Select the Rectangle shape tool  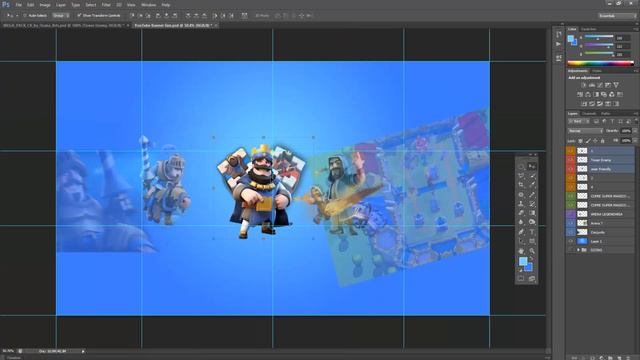pos(532,241)
